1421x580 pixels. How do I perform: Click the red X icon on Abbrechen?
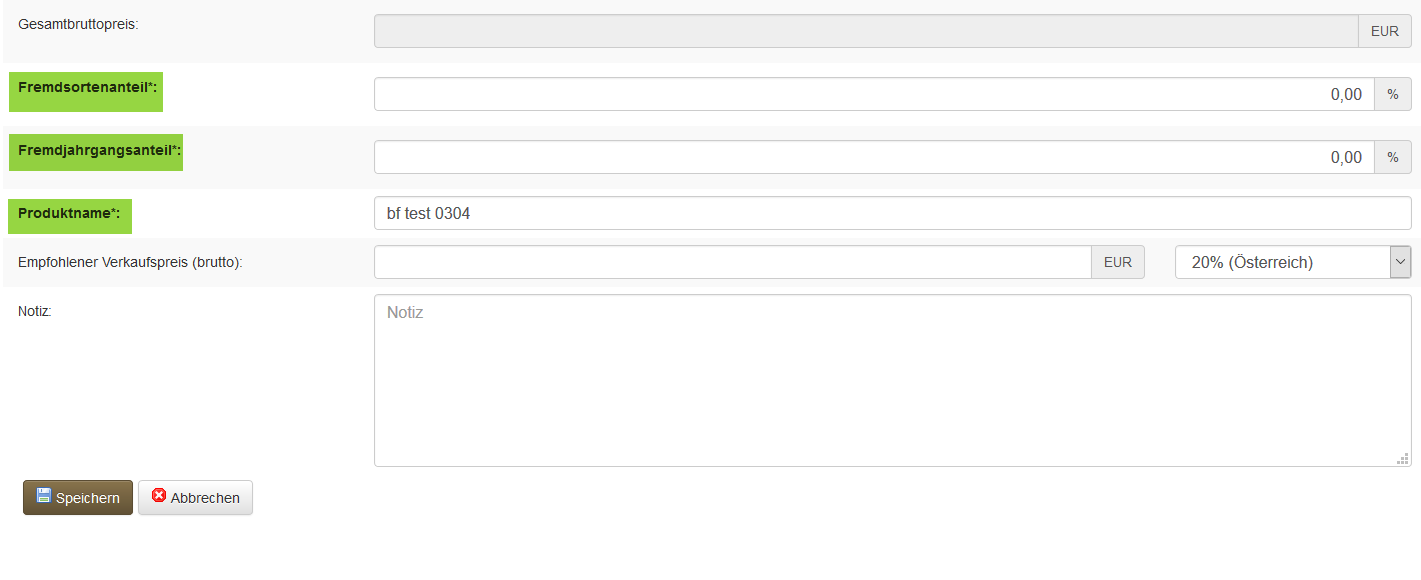pyautogui.click(x=159, y=496)
